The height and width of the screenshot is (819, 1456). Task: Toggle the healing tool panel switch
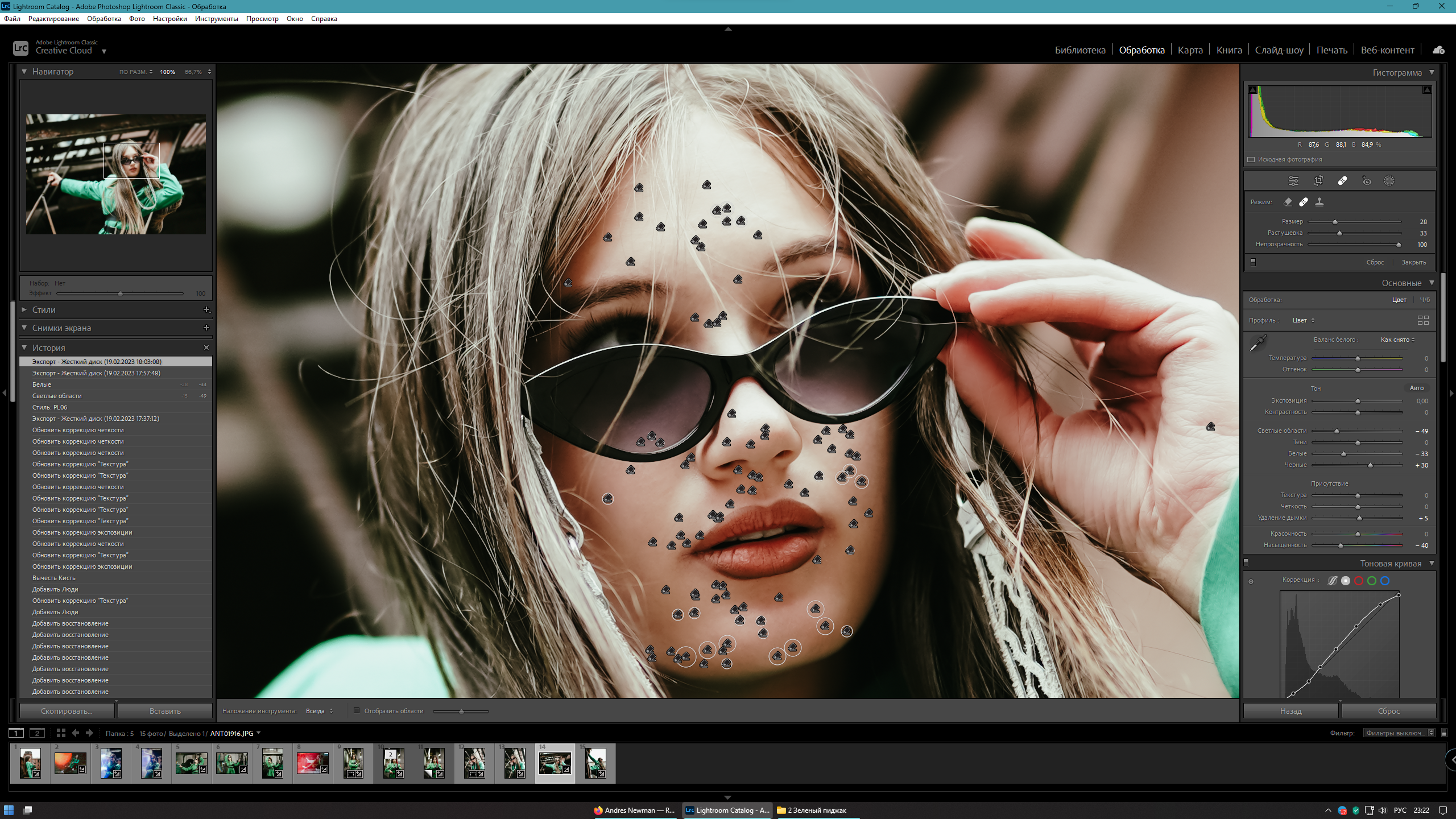1253,262
